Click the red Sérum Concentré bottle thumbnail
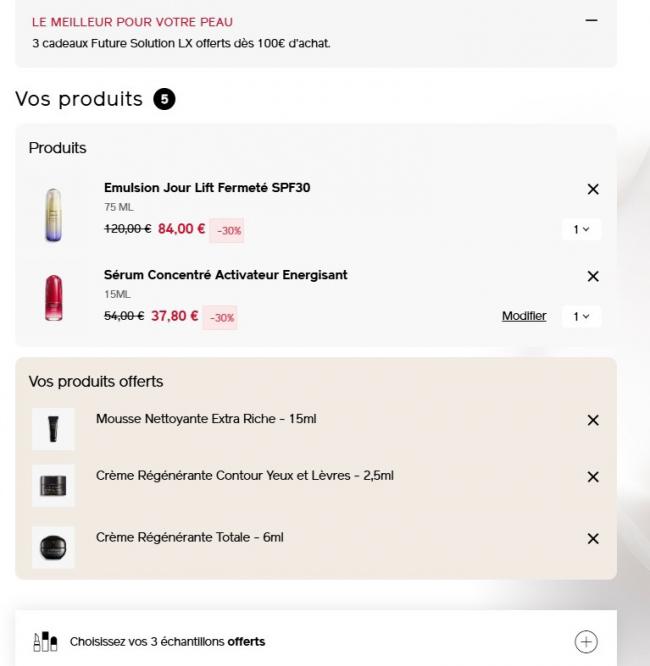Screen dimensions: 650x666 pos(53,298)
